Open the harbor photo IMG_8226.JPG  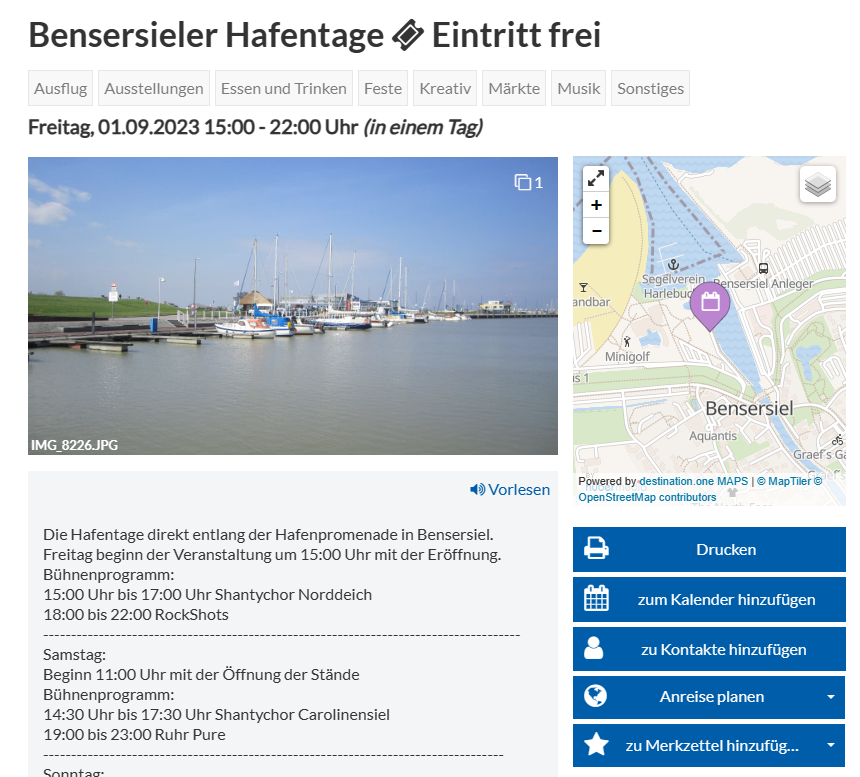point(293,305)
